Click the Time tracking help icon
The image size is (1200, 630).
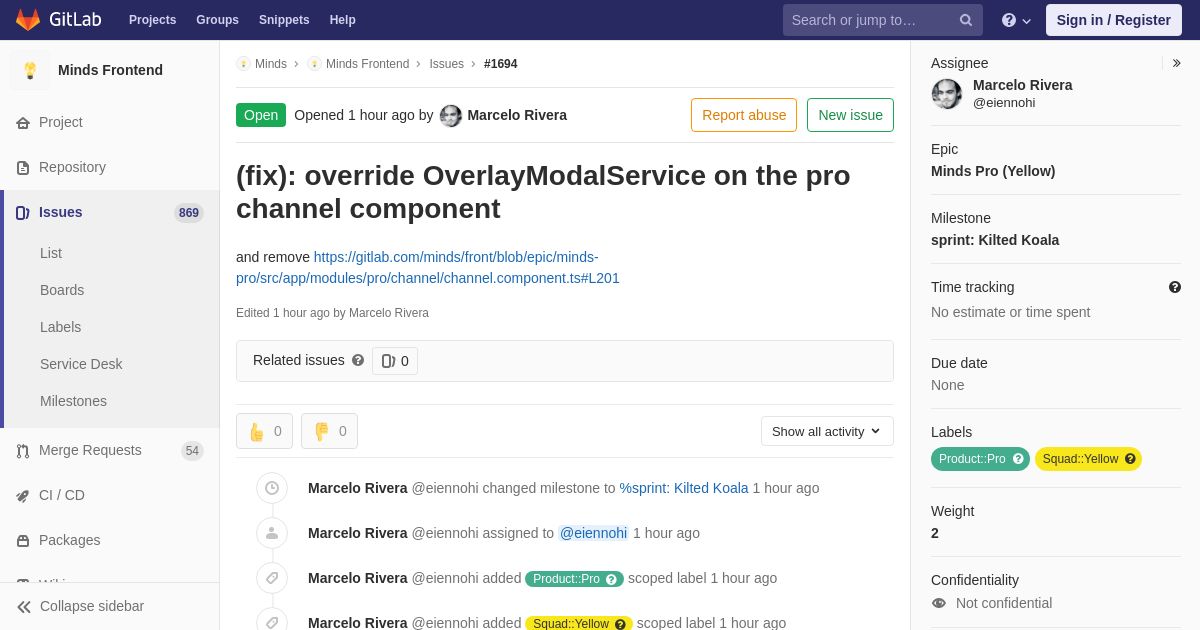[1175, 287]
